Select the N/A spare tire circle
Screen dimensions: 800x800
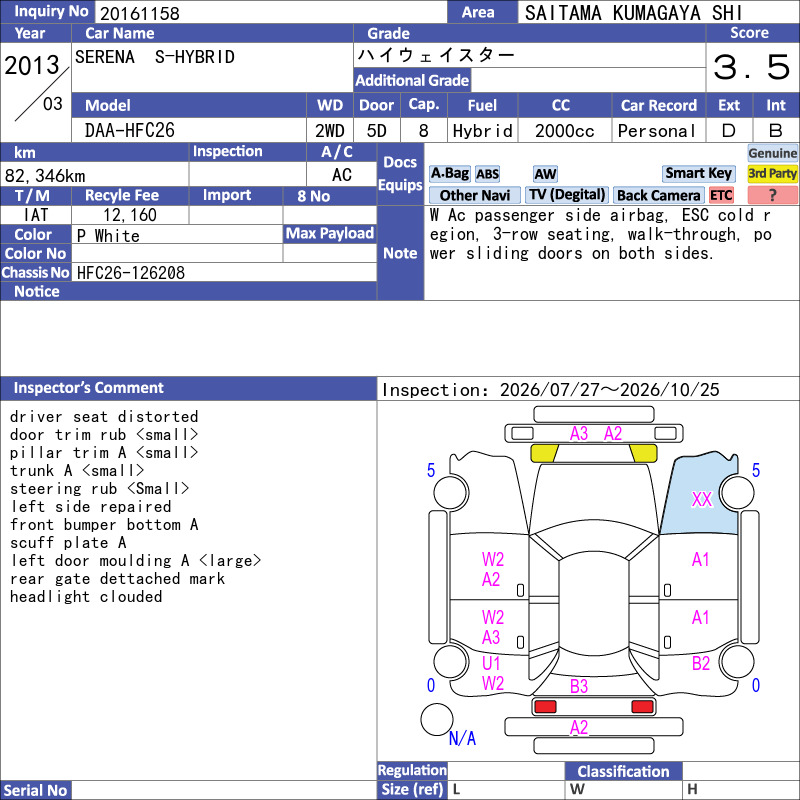(x=437, y=719)
